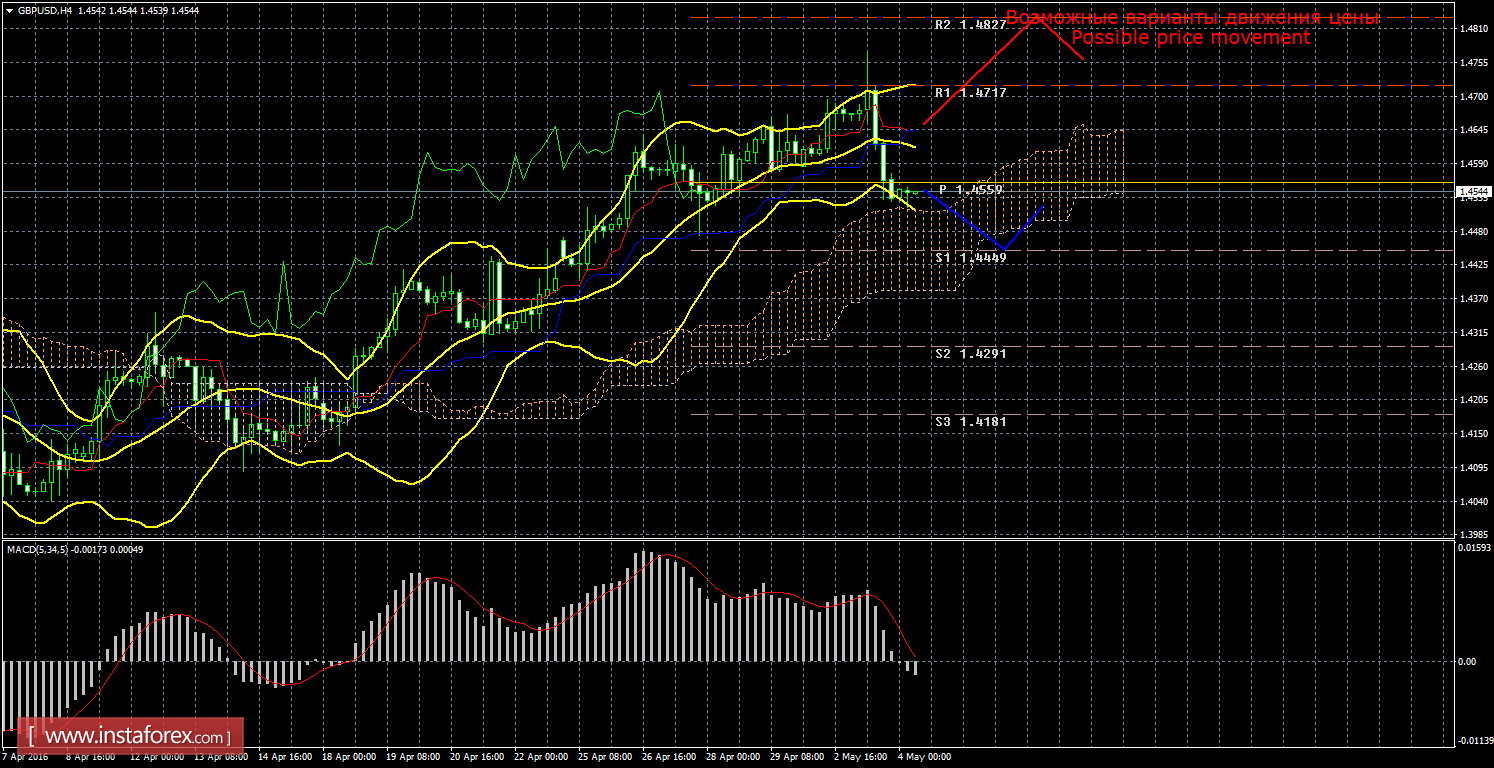Click the 1.4645 price axis label
This screenshot has height=768, width=1494.
point(1474,131)
